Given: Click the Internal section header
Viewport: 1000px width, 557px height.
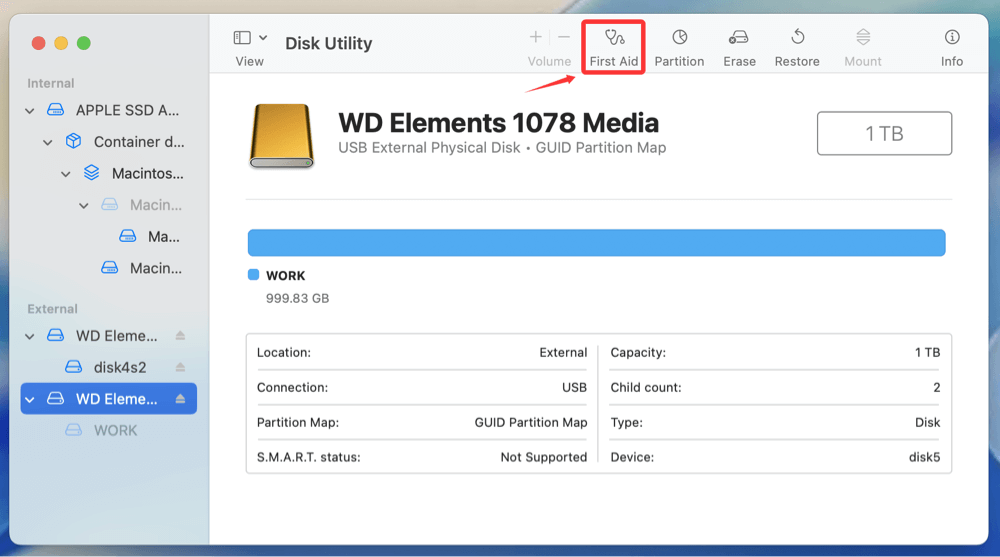Looking at the screenshot, I should 50,83.
